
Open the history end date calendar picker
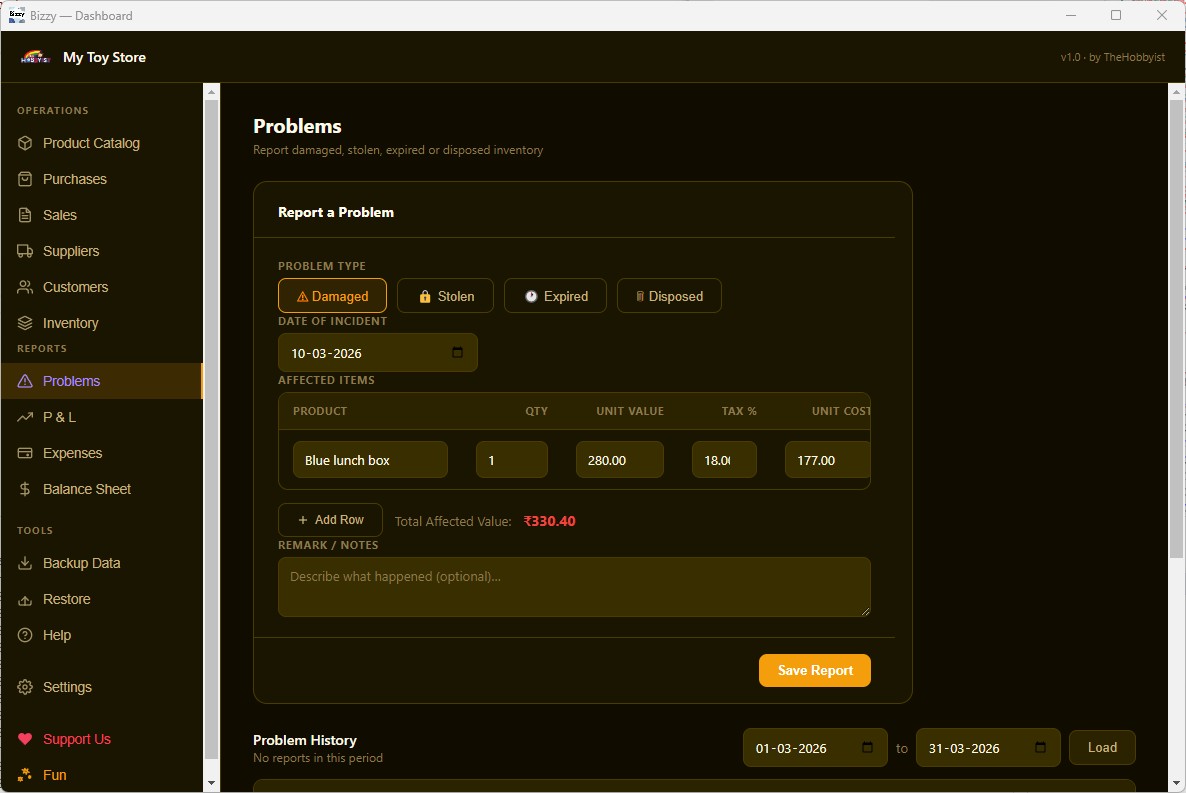(1040, 748)
